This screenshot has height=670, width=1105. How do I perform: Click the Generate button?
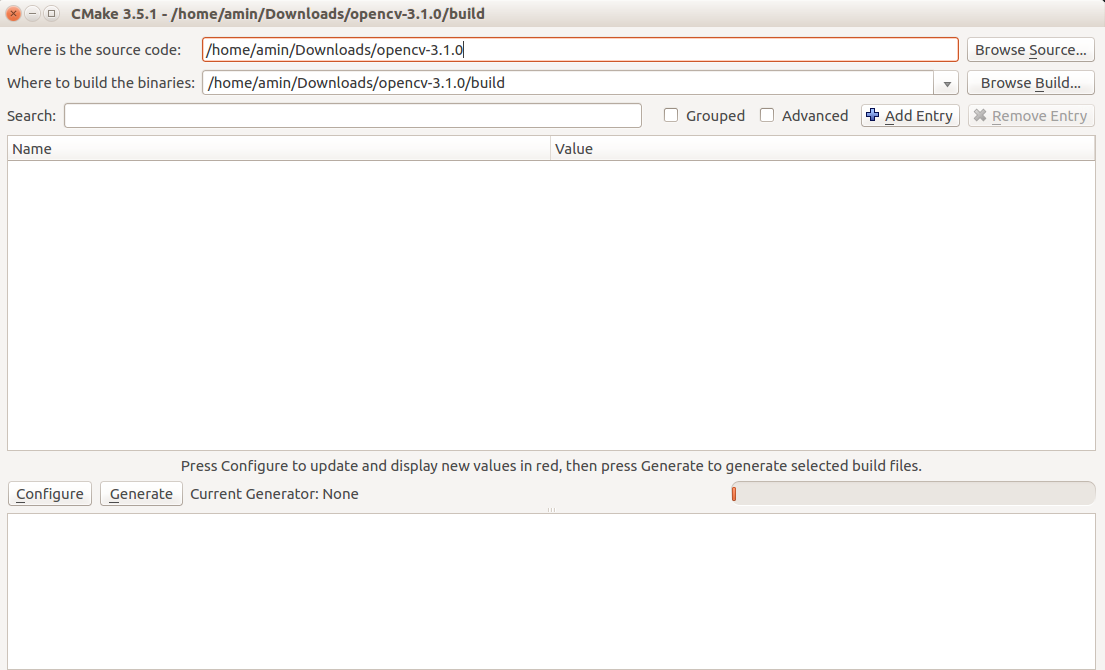141,494
